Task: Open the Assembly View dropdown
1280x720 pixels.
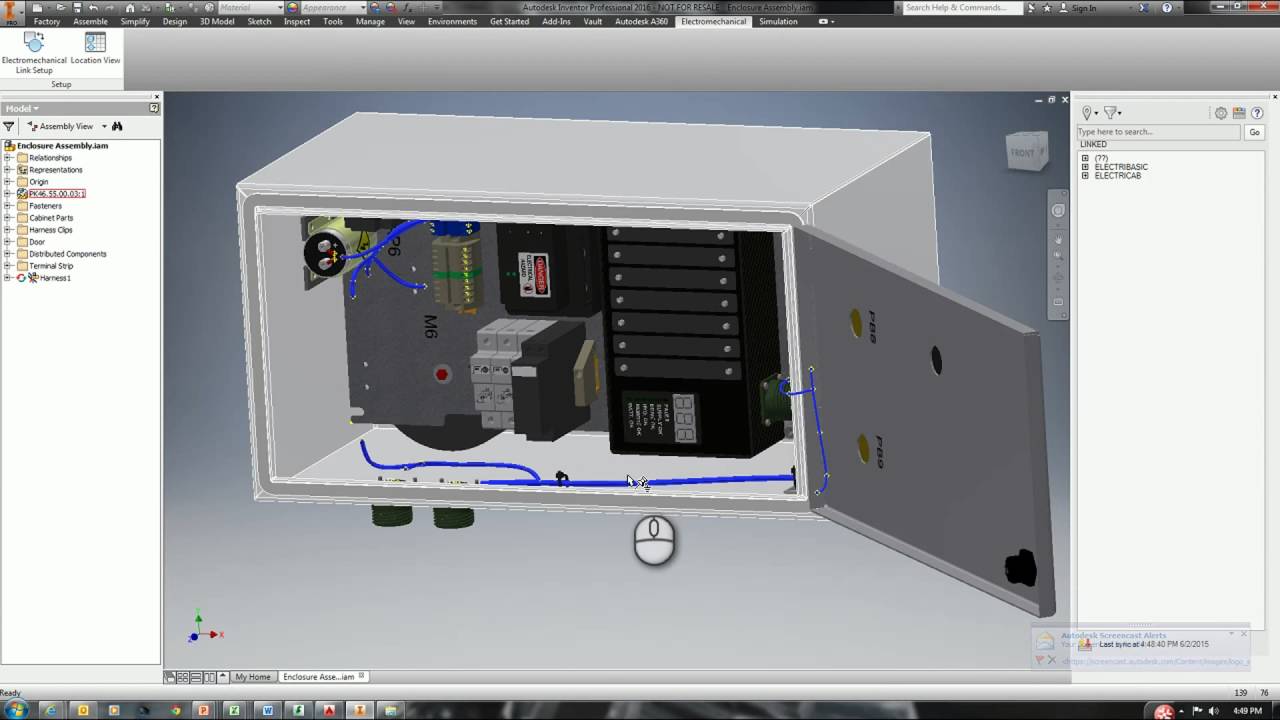Action: [x=104, y=127]
